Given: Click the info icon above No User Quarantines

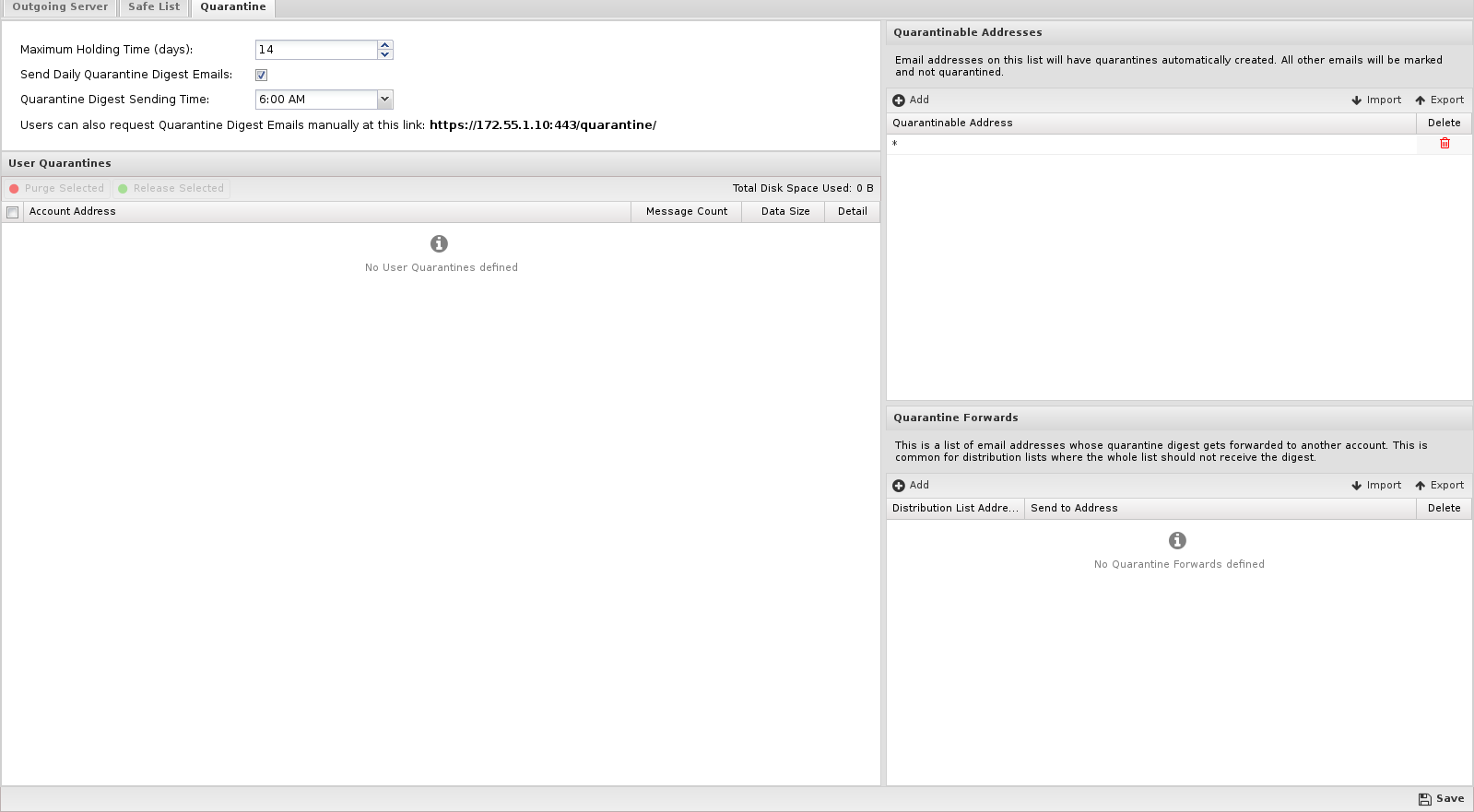Looking at the screenshot, I should [x=440, y=243].
